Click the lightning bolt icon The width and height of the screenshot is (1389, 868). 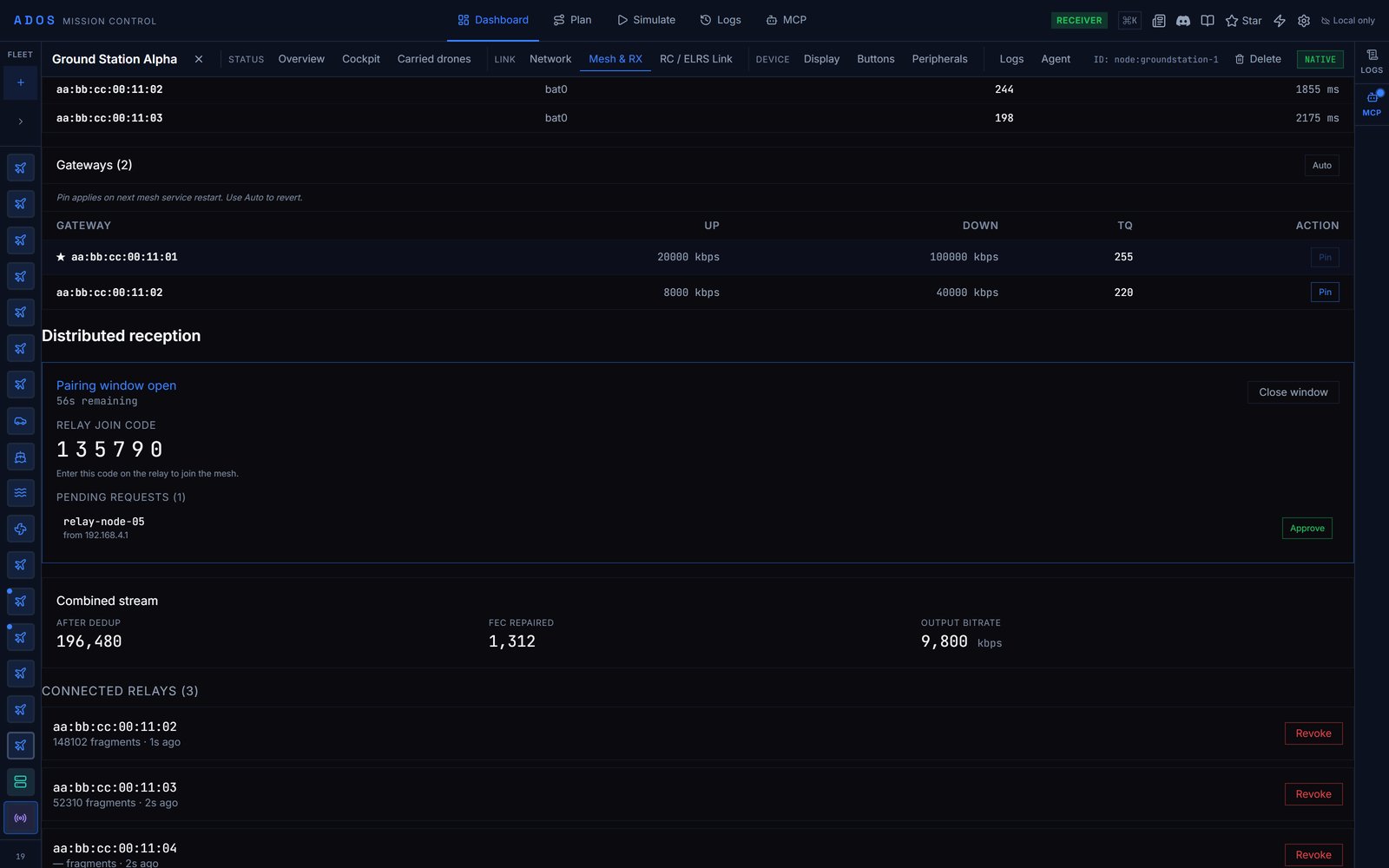1279,20
